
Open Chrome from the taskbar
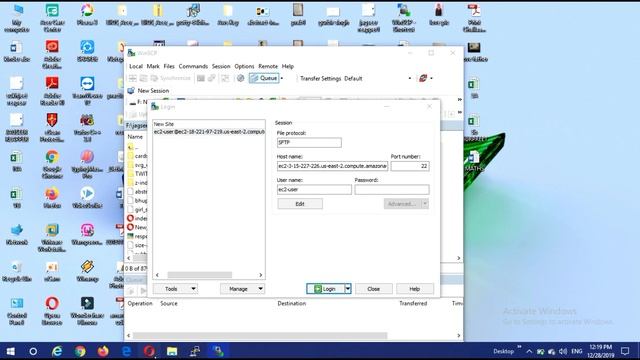coord(80,351)
